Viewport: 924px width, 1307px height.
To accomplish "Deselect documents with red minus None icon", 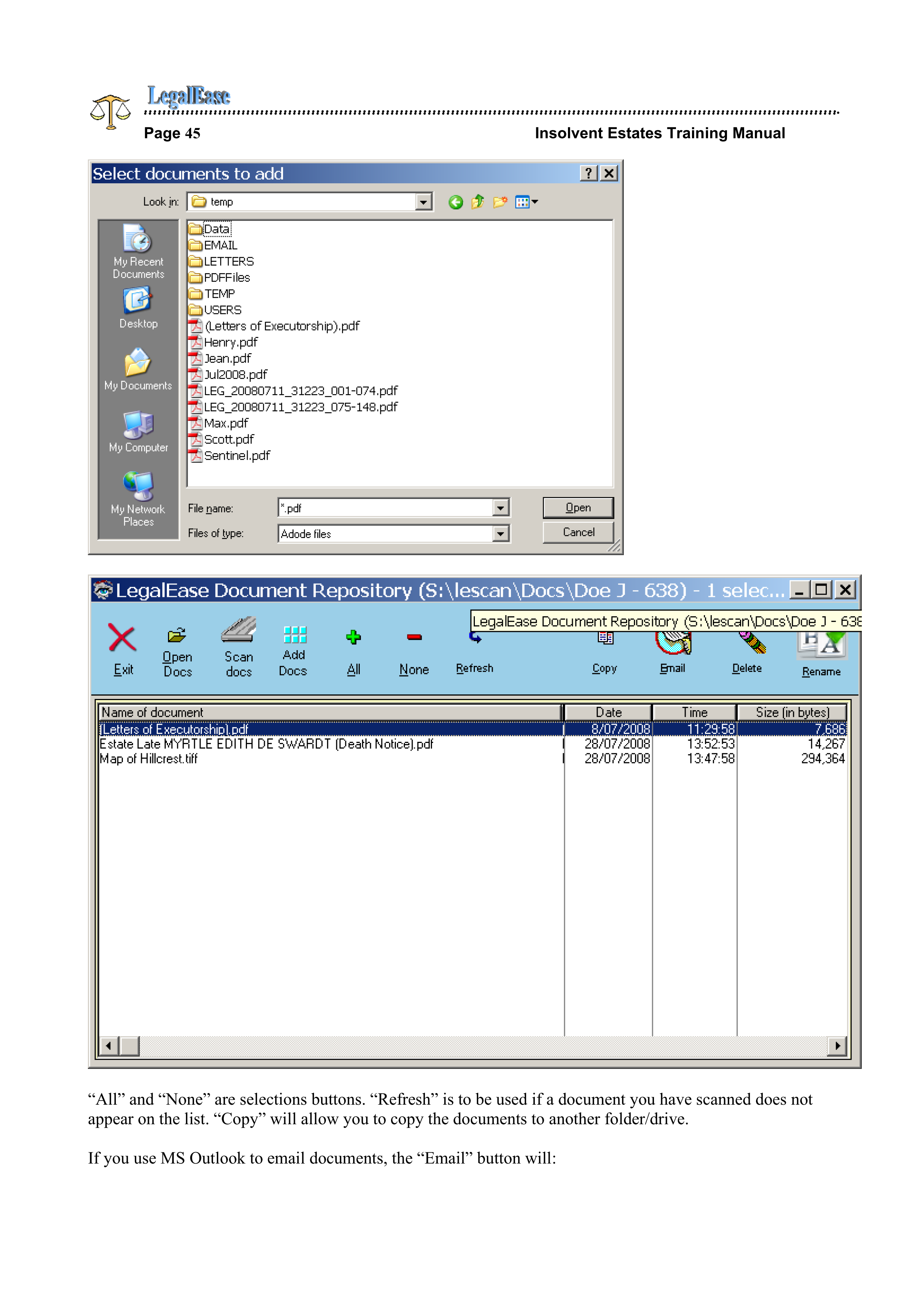I will 414,637.
